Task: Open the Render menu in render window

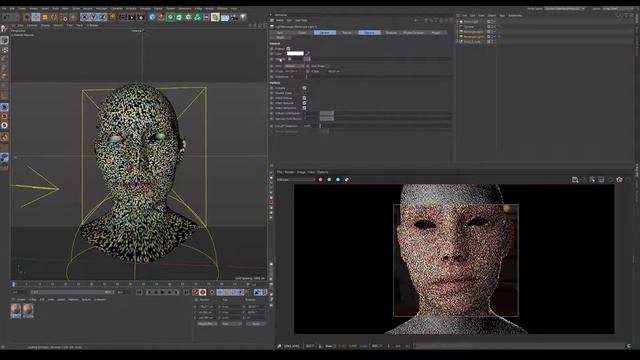Action: click(289, 172)
